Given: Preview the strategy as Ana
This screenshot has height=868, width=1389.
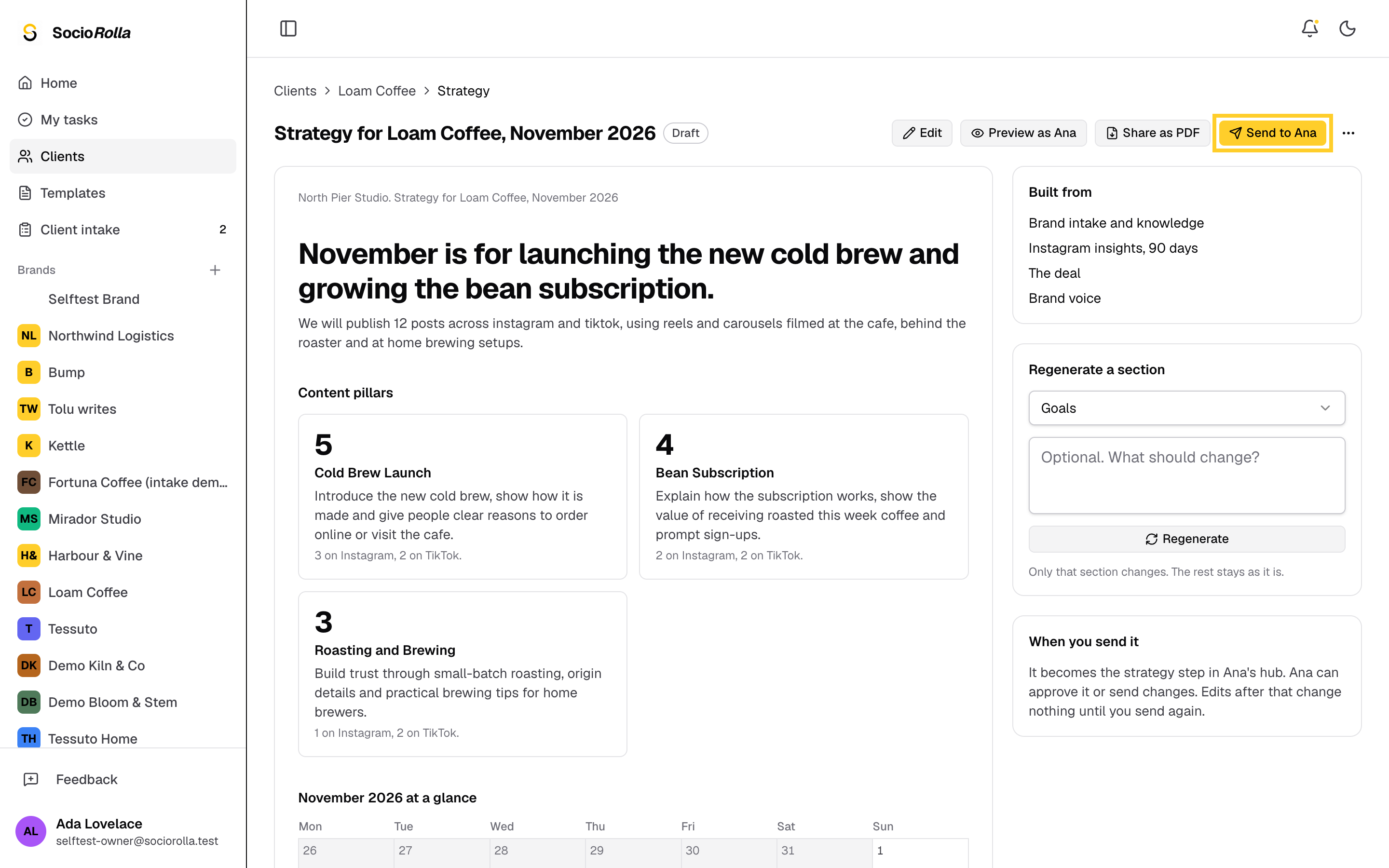Looking at the screenshot, I should [x=1023, y=133].
